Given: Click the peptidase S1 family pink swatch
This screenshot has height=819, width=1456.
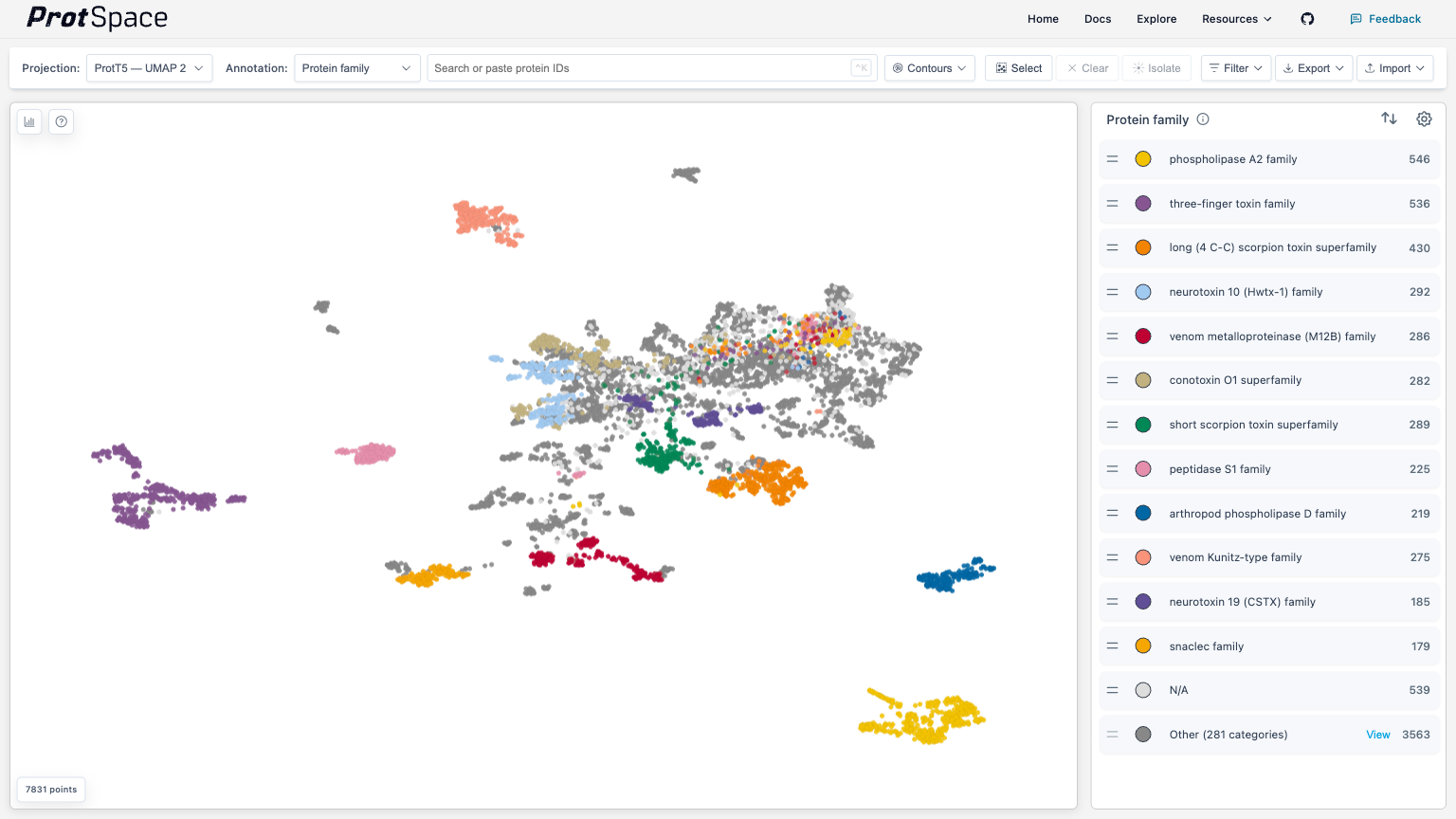Looking at the screenshot, I should 1143,469.
